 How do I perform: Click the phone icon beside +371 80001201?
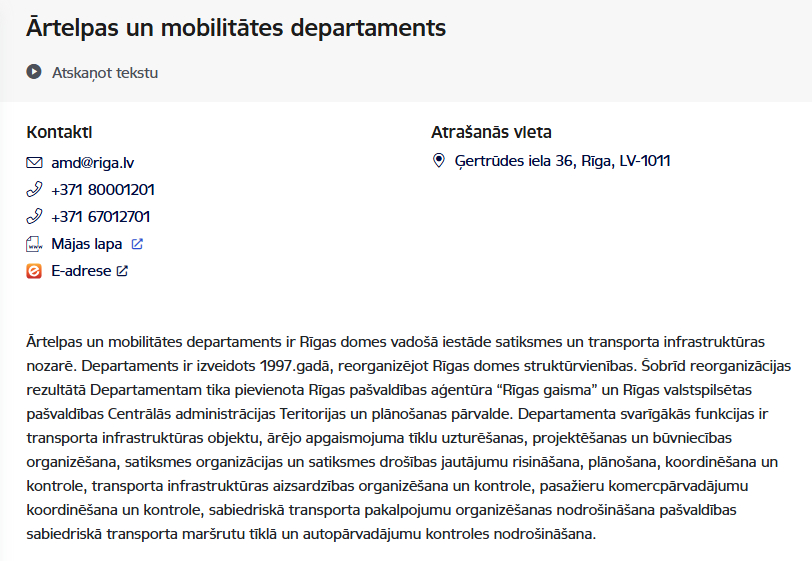point(34,189)
